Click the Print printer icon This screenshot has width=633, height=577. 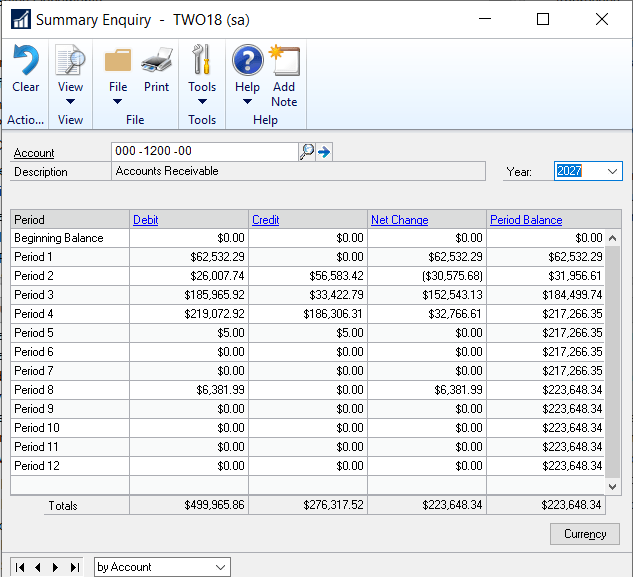[156, 61]
